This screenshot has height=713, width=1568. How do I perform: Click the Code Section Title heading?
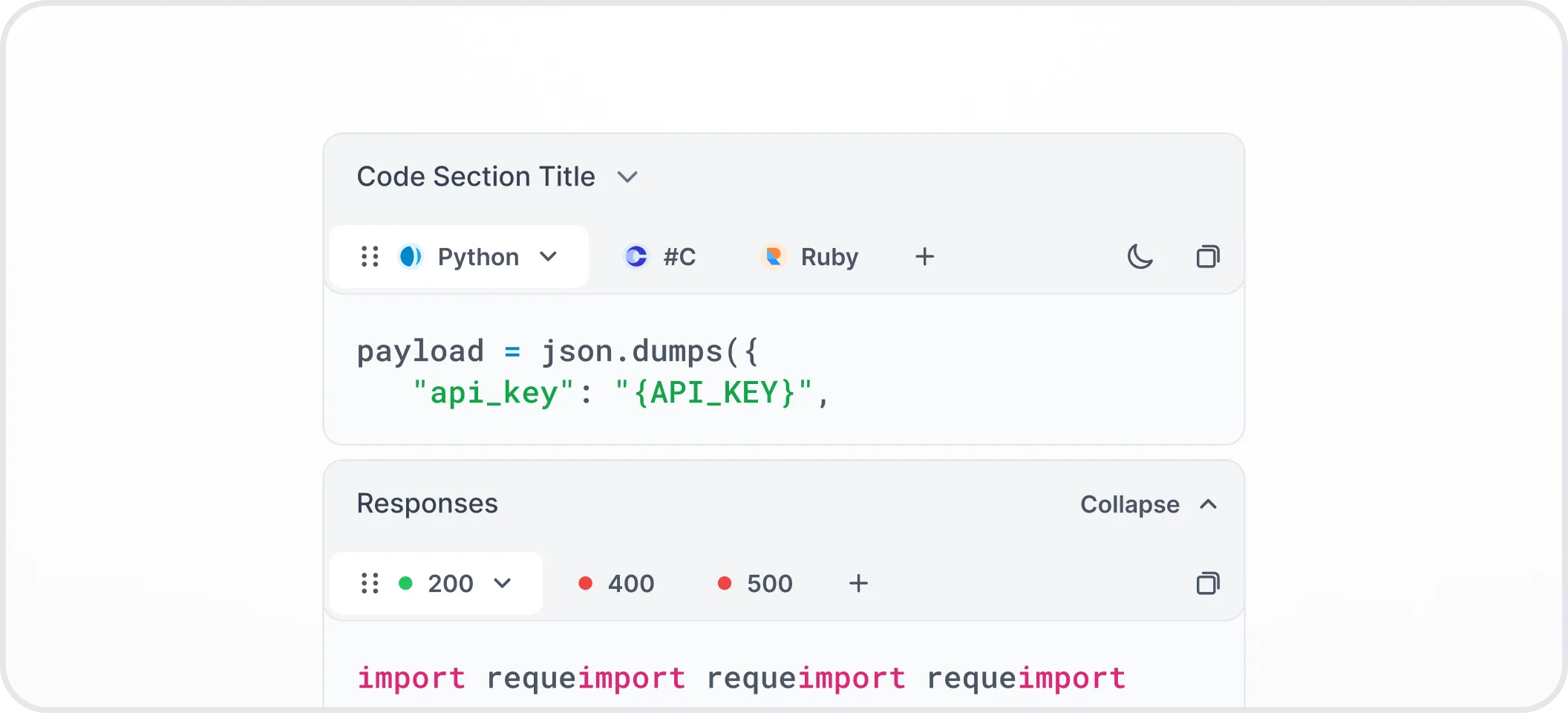(476, 177)
